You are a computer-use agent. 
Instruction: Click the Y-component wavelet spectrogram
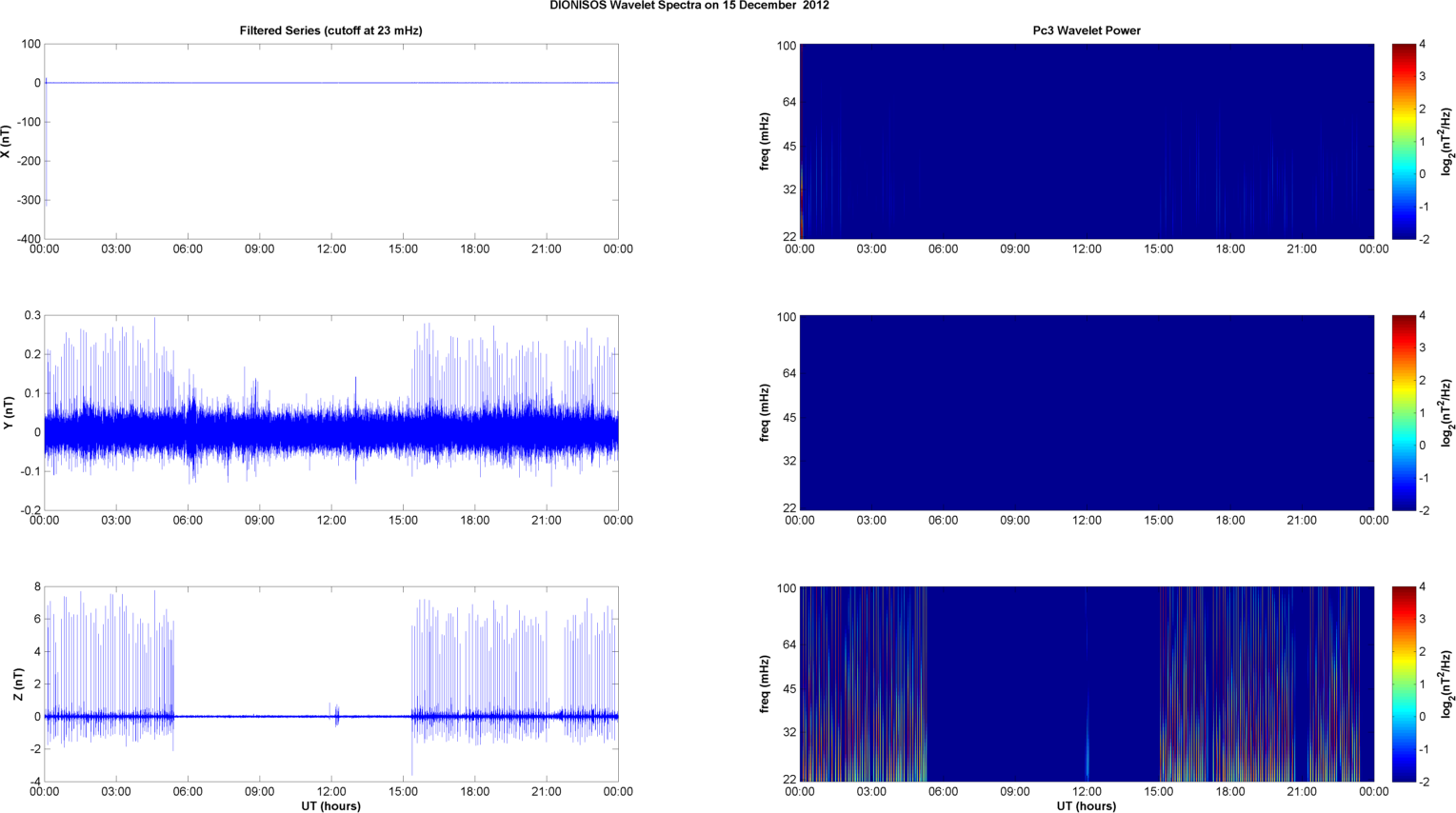click(1087, 413)
